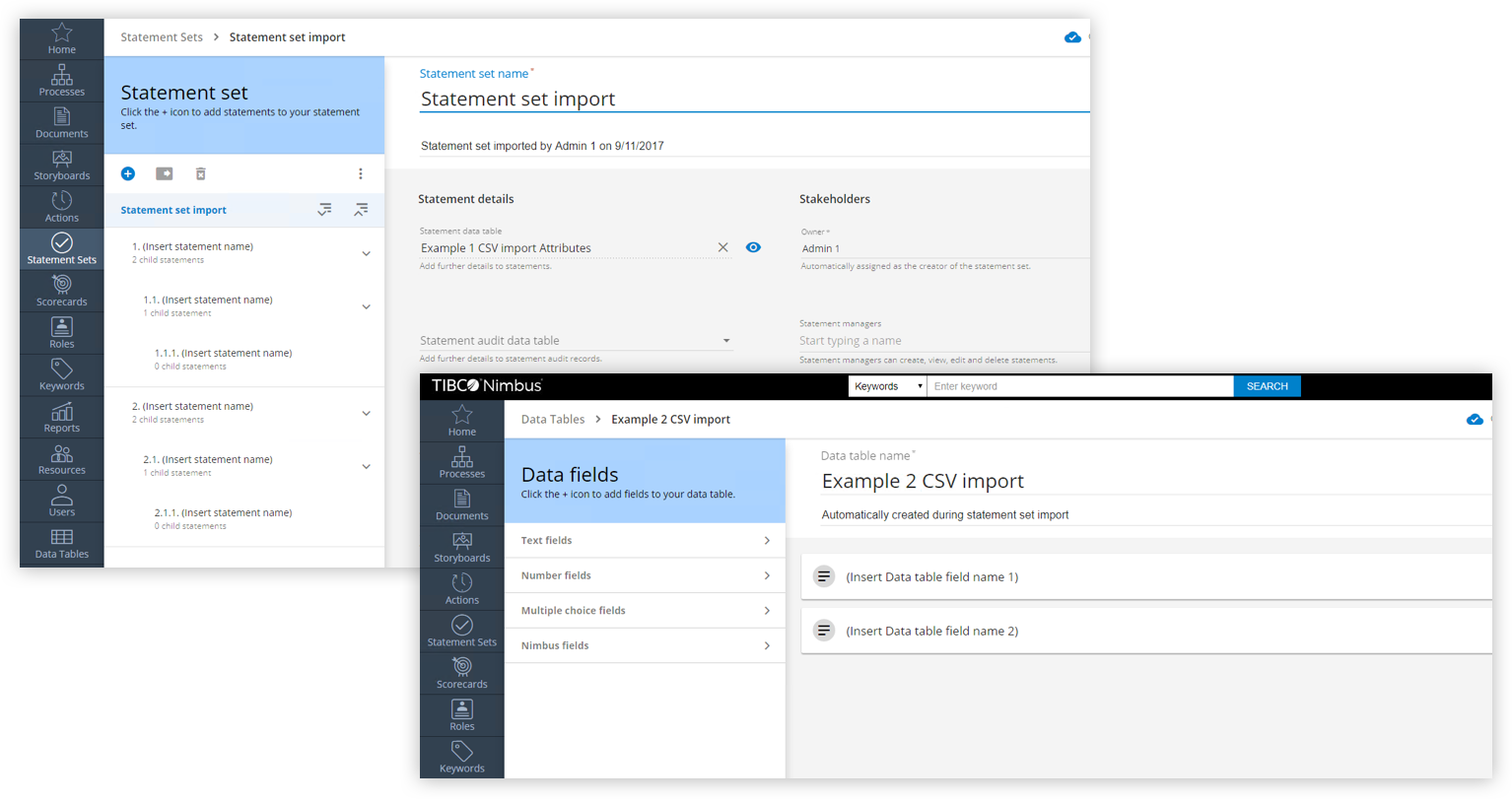The width and height of the screenshot is (1512, 804).
Task: Open Data Tables in the back window sidebar
Action: pos(61,544)
